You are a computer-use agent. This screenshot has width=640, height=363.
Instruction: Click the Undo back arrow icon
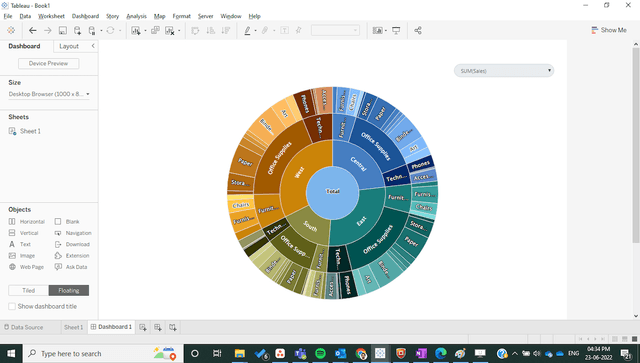pyautogui.click(x=33, y=31)
